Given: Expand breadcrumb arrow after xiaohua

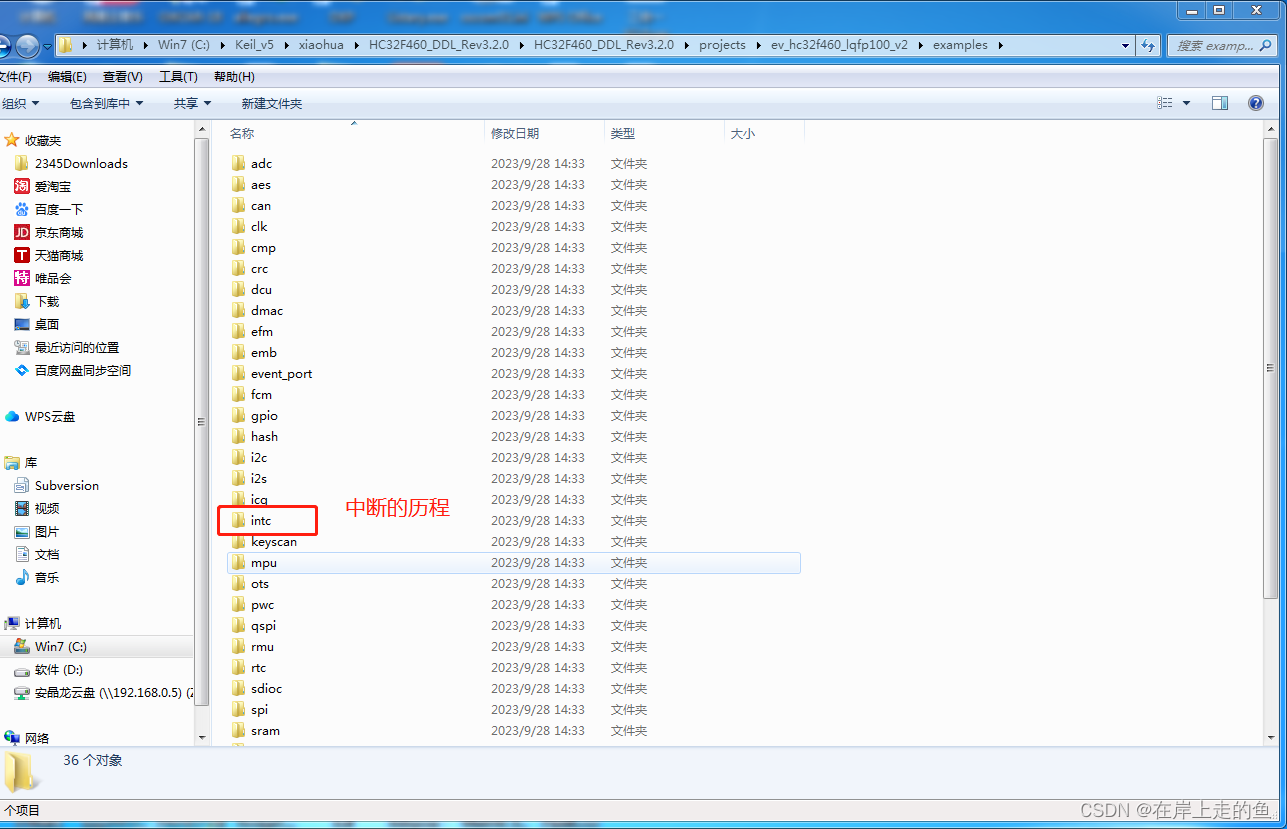Looking at the screenshot, I should (355, 45).
